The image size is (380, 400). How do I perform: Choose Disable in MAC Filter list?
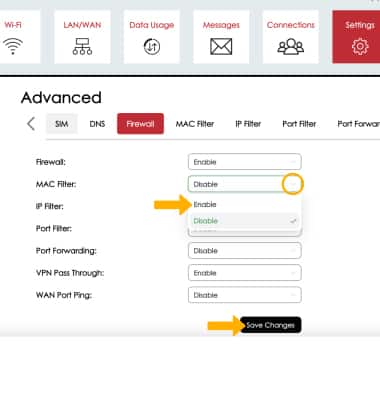[x=245, y=221]
